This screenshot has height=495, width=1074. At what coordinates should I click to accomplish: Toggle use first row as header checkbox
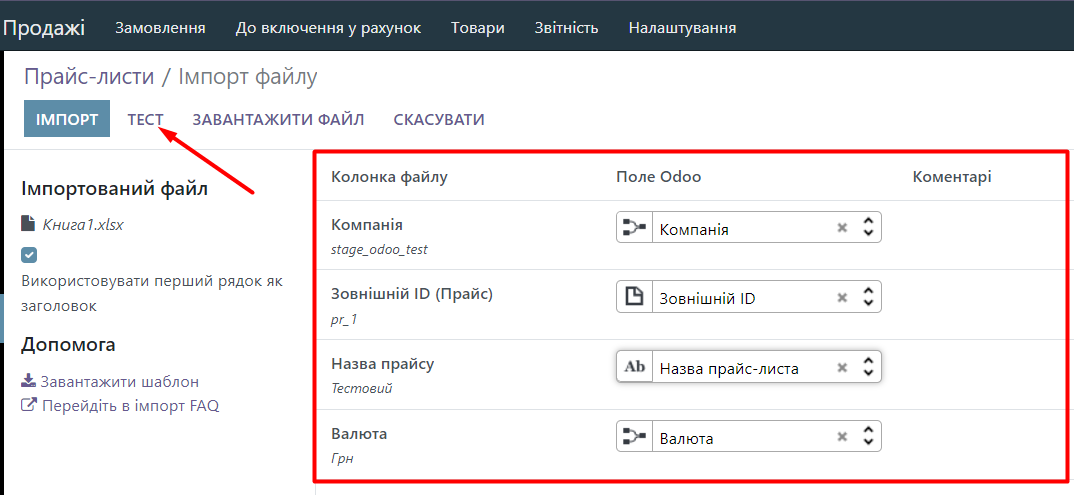tap(29, 255)
